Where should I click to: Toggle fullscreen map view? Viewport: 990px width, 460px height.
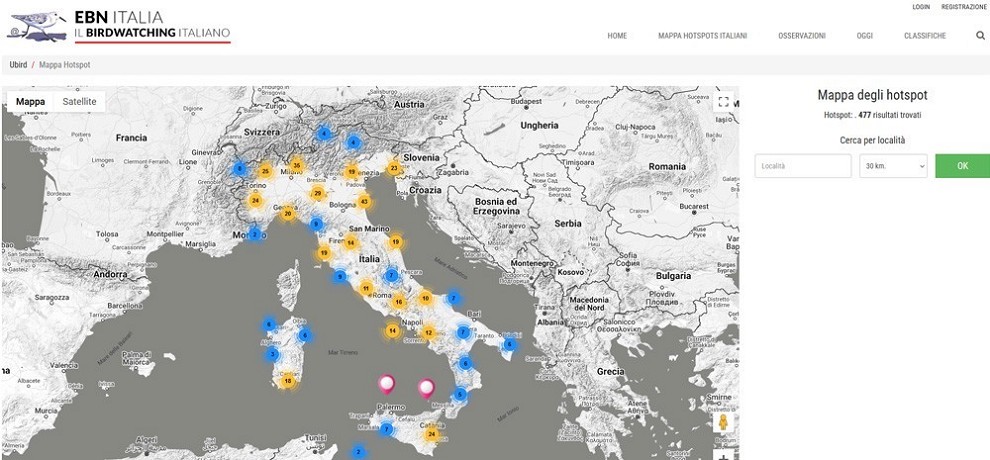coord(724,102)
